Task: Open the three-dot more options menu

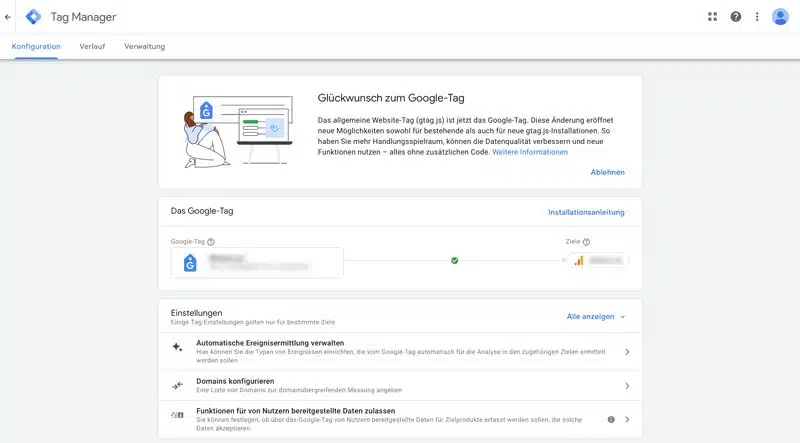Action: click(x=757, y=17)
